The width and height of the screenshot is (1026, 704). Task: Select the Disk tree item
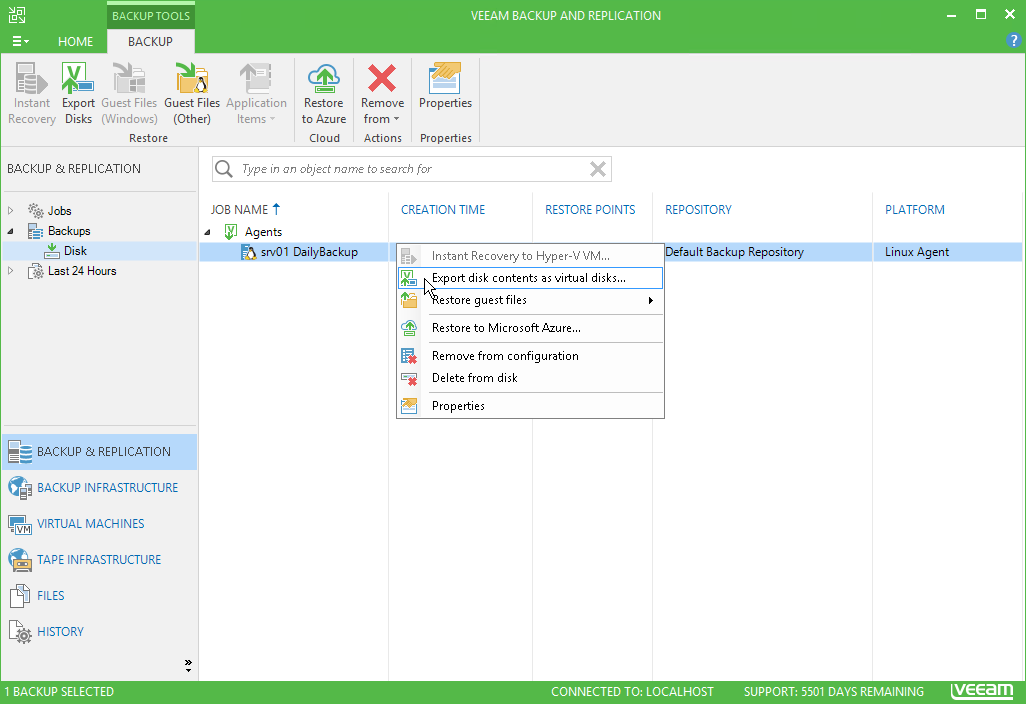coord(75,251)
